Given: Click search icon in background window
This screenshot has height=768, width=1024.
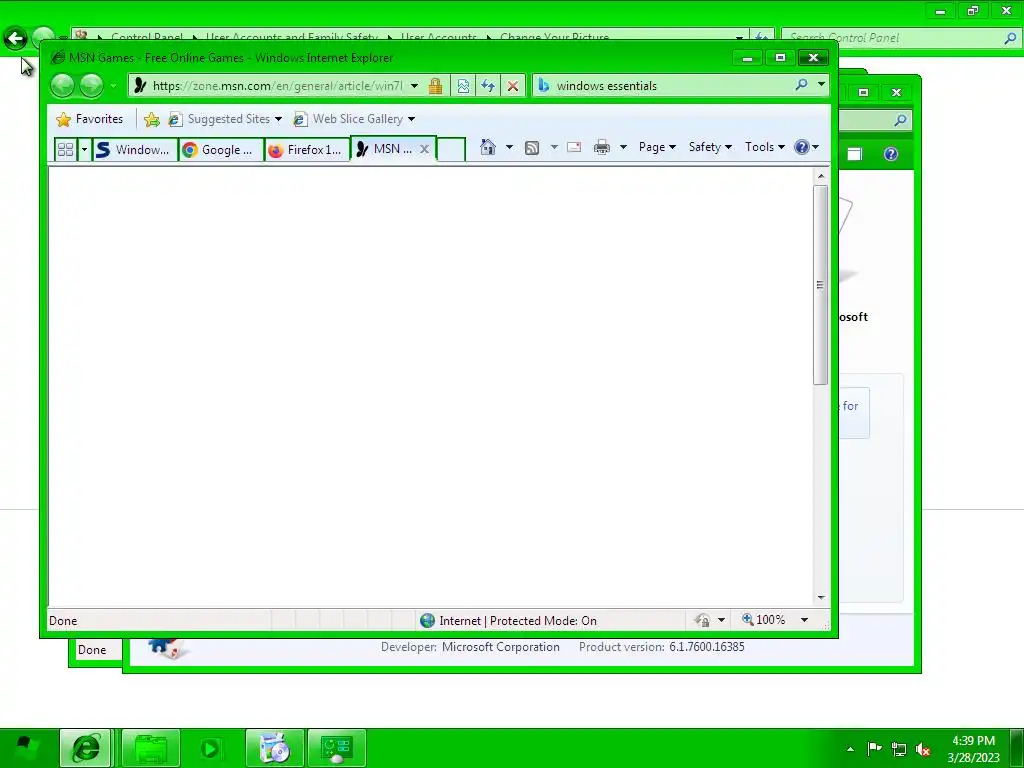Looking at the screenshot, I should 901,120.
